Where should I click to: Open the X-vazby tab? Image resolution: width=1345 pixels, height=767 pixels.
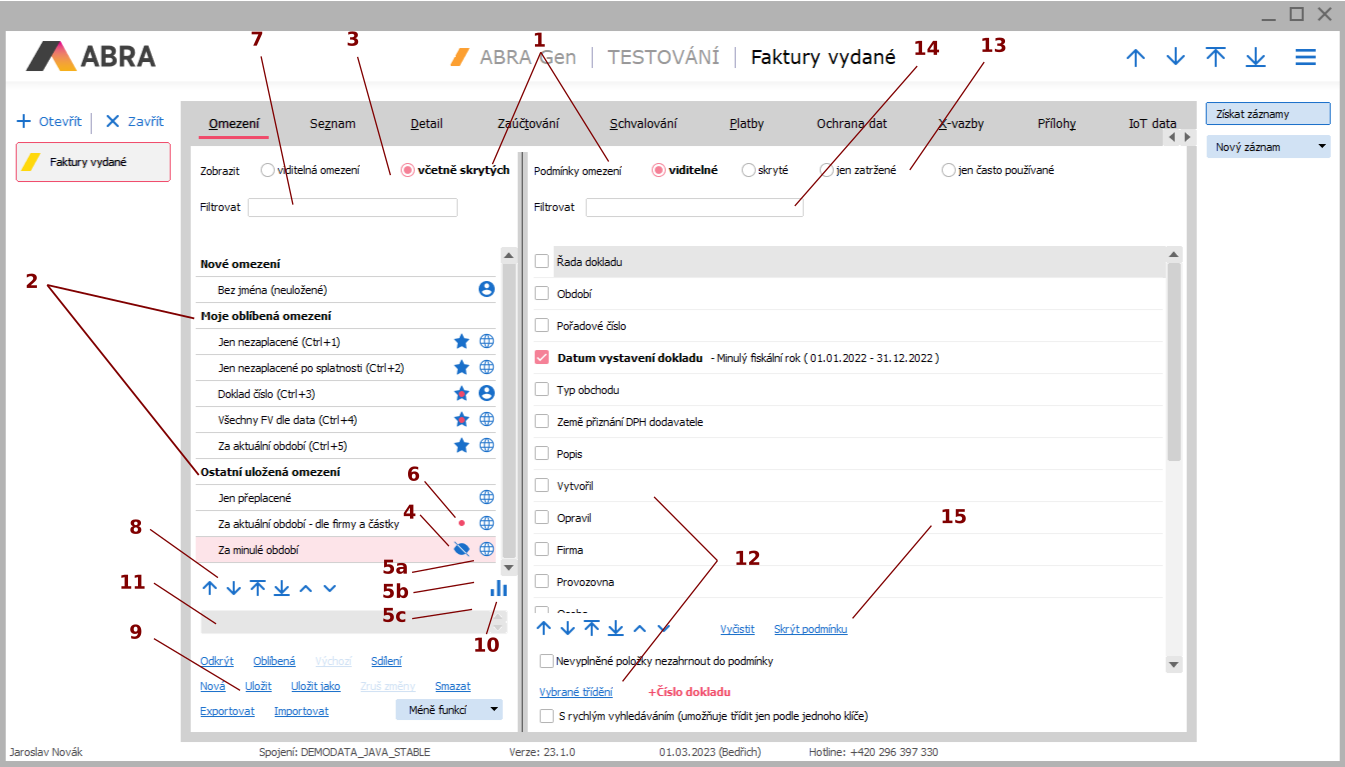pyautogui.click(x=960, y=124)
